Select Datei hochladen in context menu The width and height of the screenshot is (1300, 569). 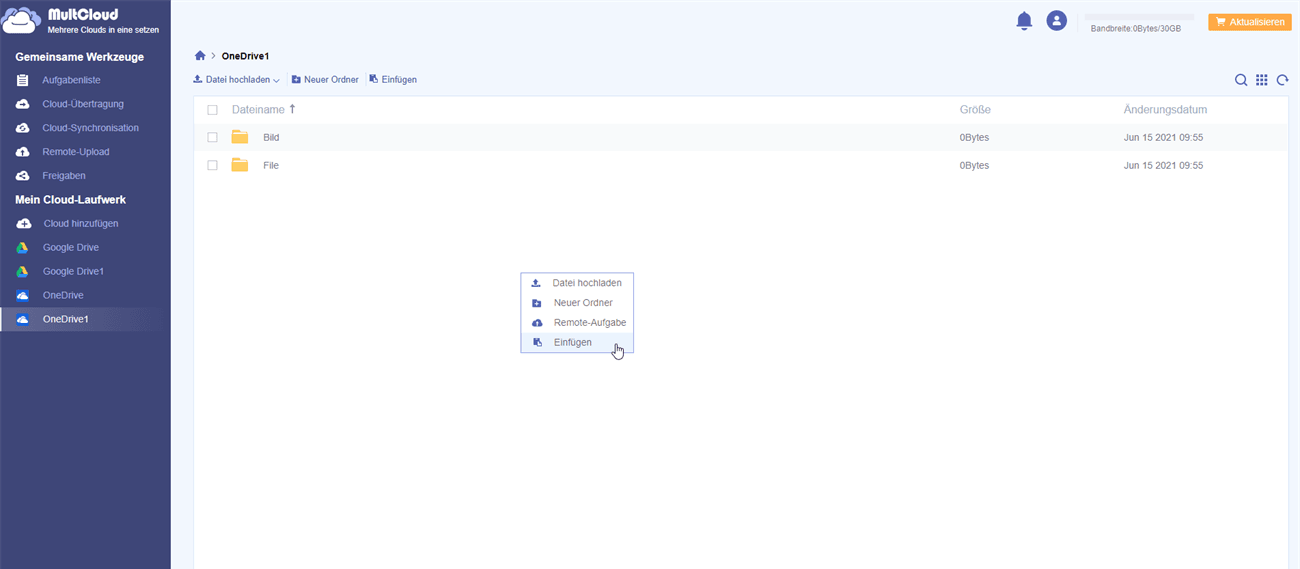tap(577, 283)
